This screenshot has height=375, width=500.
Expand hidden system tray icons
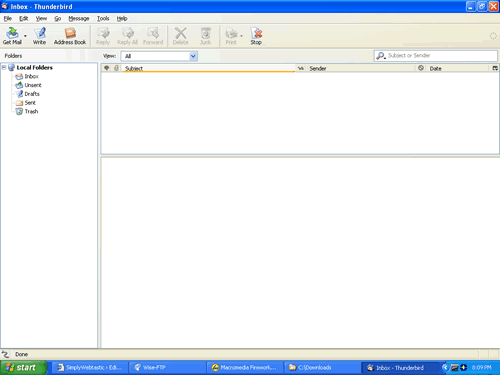[x=445, y=367]
